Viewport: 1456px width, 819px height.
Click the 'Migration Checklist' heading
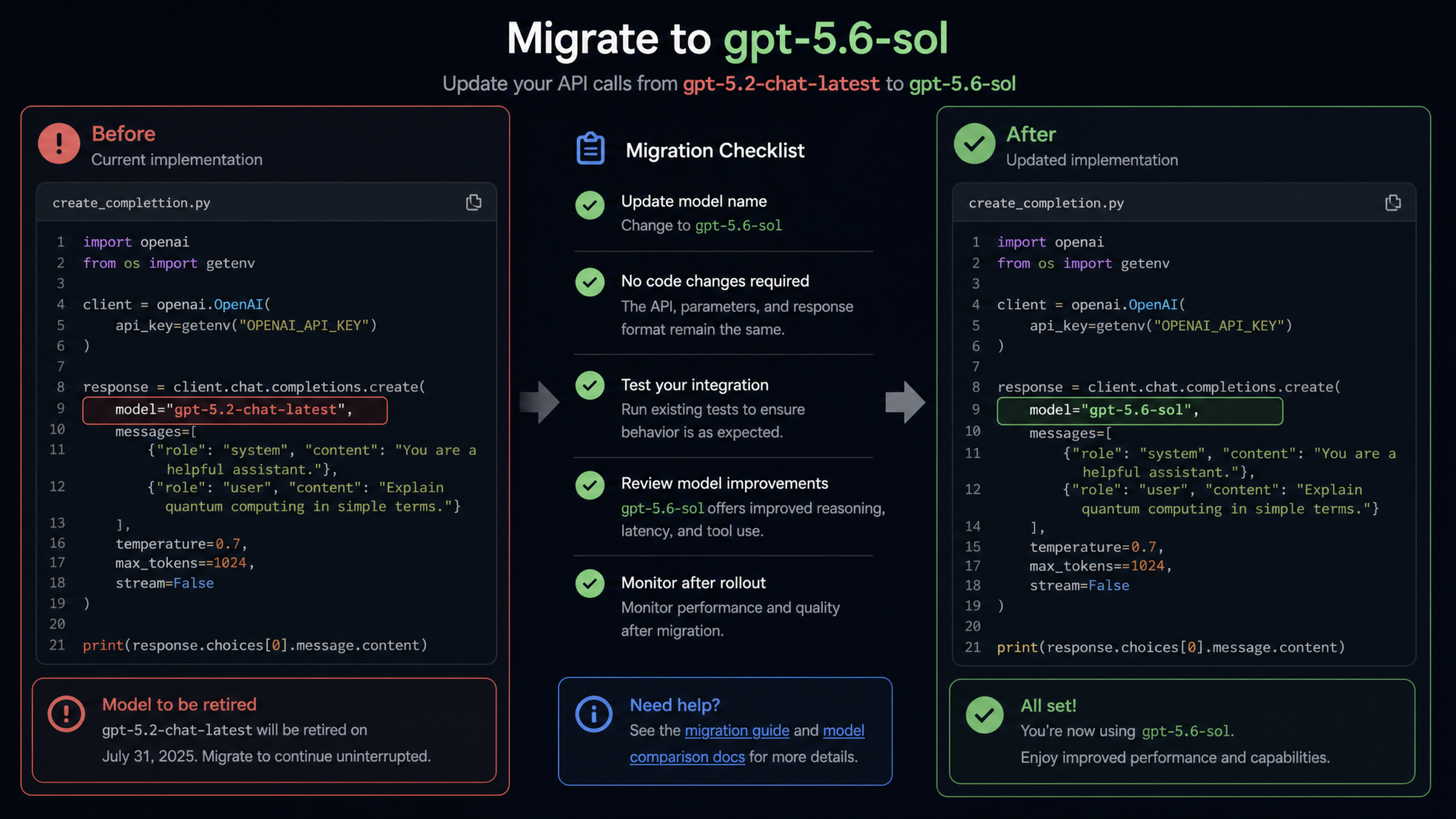coord(715,151)
